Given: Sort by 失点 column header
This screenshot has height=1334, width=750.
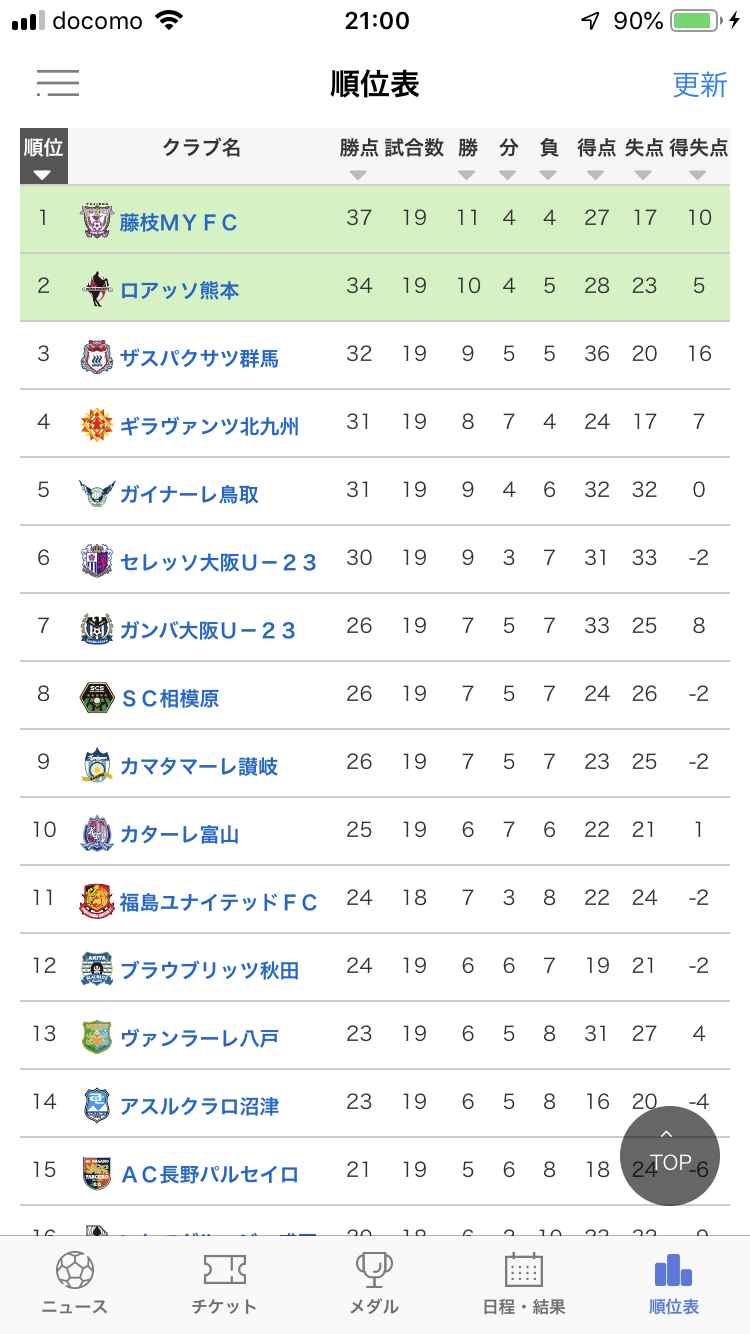Looking at the screenshot, I should (x=644, y=149).
